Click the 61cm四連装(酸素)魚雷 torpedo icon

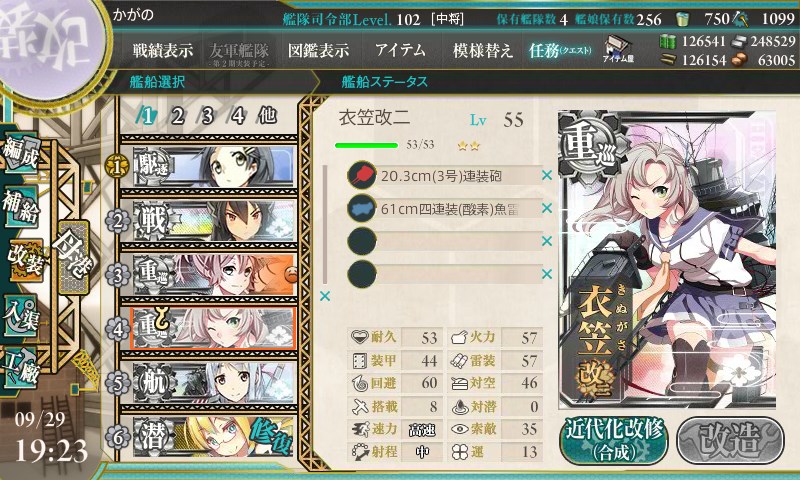tap(362, 209)
